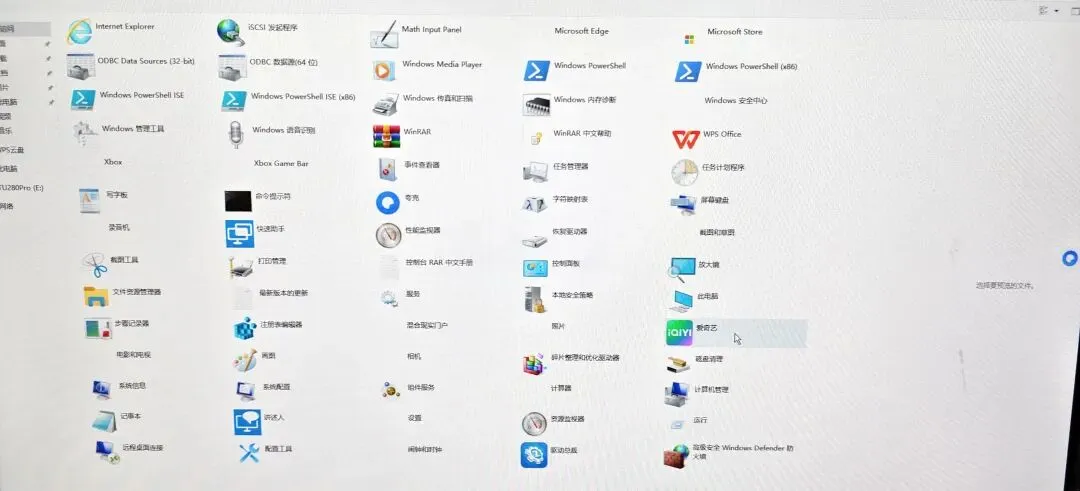Open the Windows 内存诊断 memory chip icon
1080x491 pixels.
click(537, 105)
